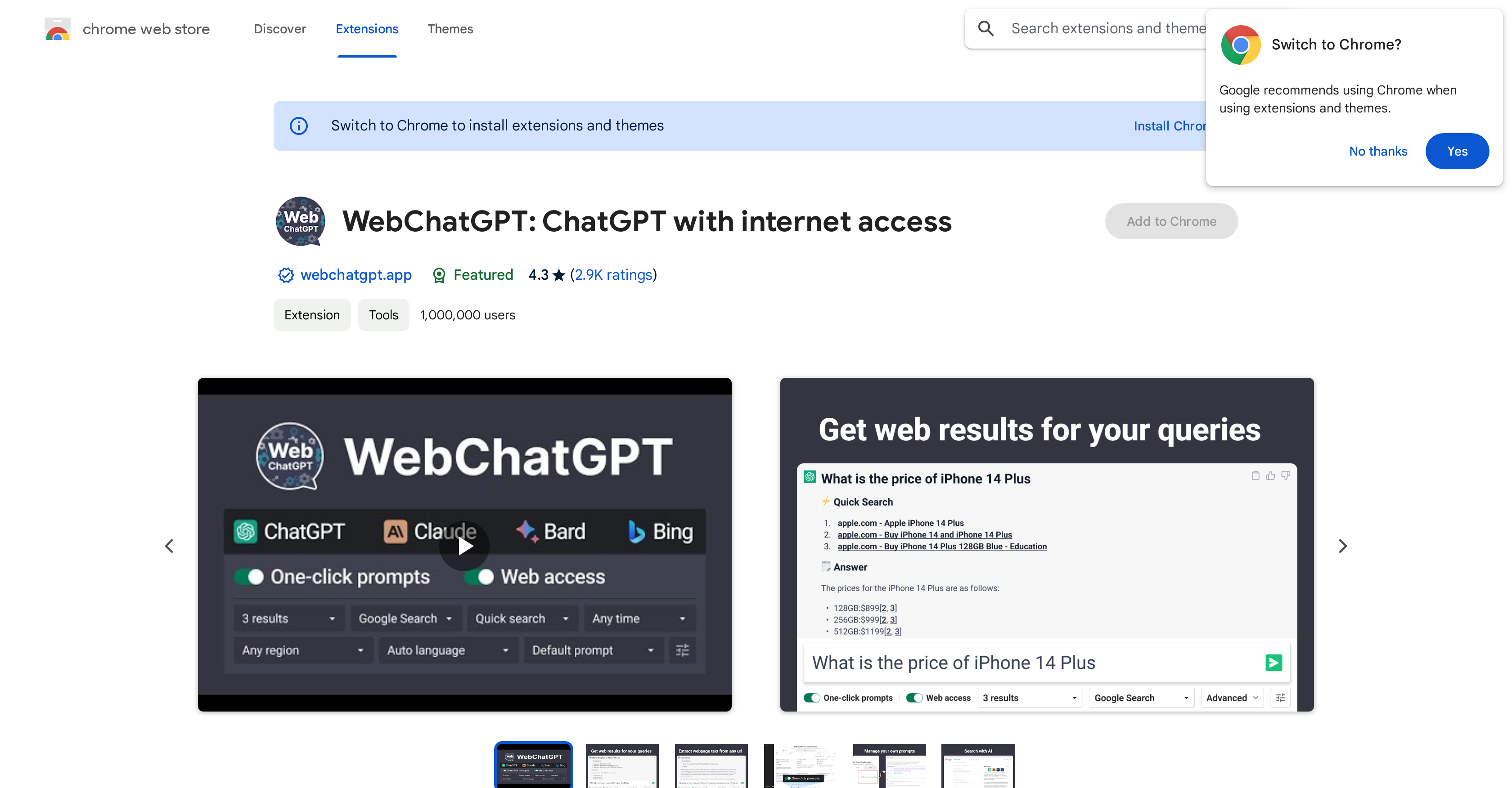Click the left arrow navigation icon

[x=170, y=545]
